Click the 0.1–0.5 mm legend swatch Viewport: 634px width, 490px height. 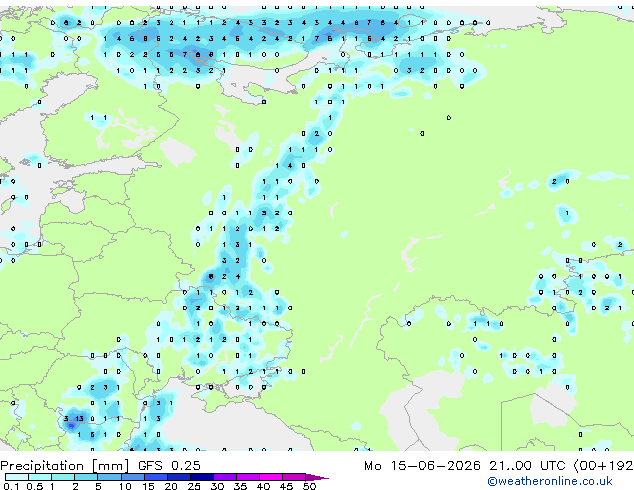click(x=17, y=477)
